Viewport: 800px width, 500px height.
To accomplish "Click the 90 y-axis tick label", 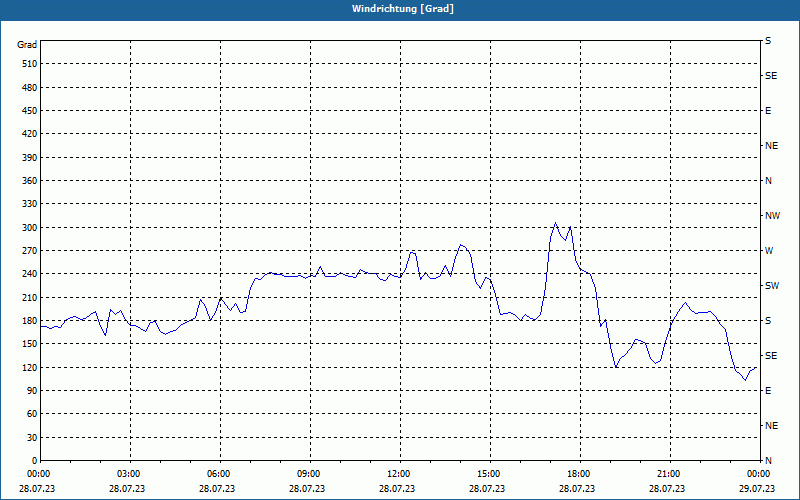I will (32, 391).
